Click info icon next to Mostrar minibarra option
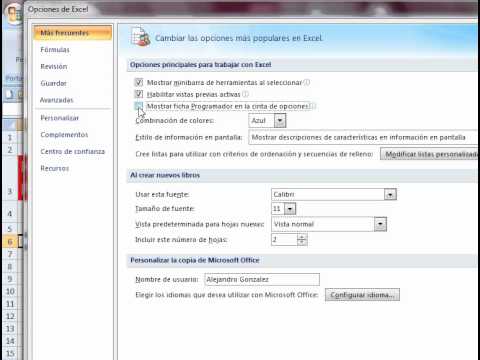 (x=307, y=82)
